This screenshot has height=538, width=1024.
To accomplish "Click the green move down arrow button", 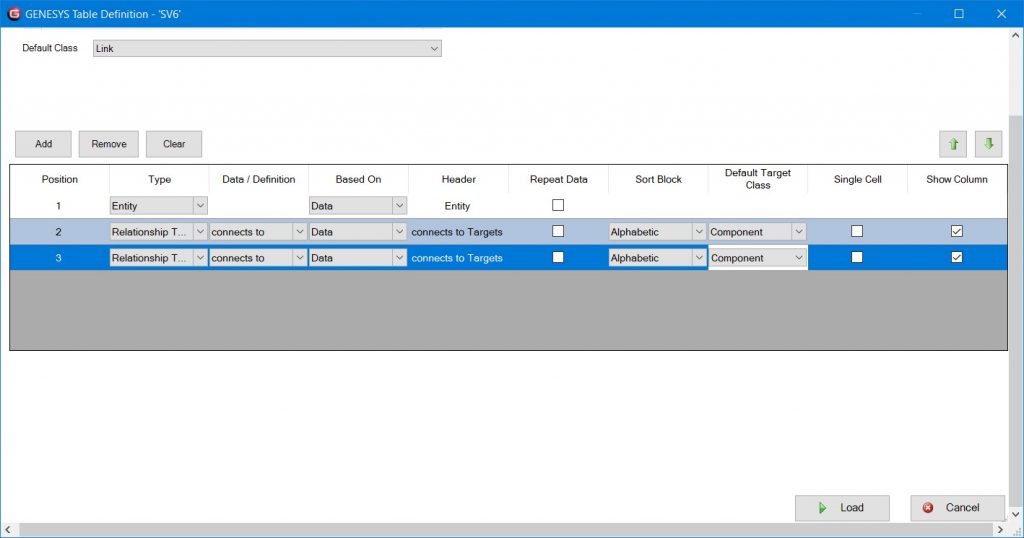I will 988,144.
